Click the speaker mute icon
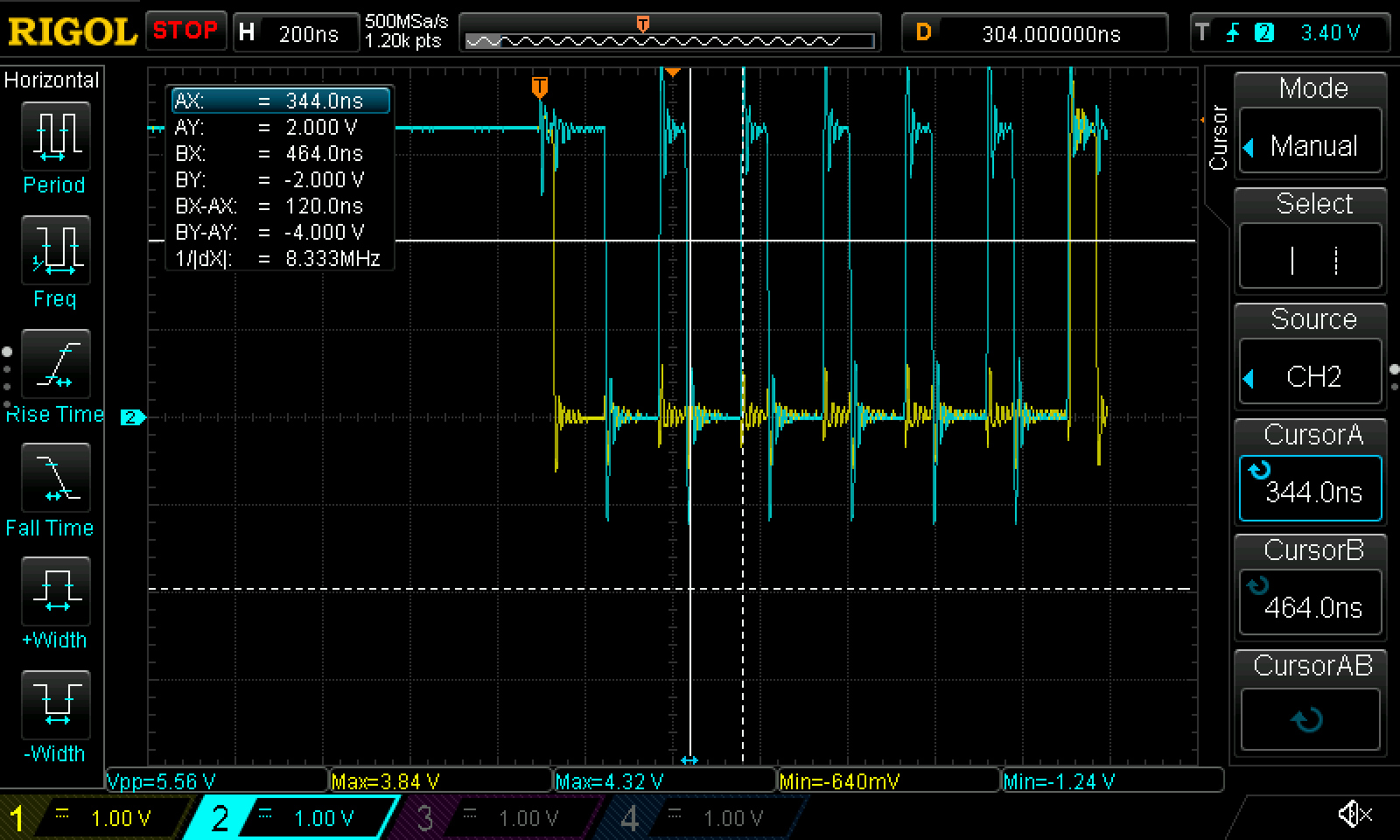1400x840 pixels. [x=1354, y=815]
